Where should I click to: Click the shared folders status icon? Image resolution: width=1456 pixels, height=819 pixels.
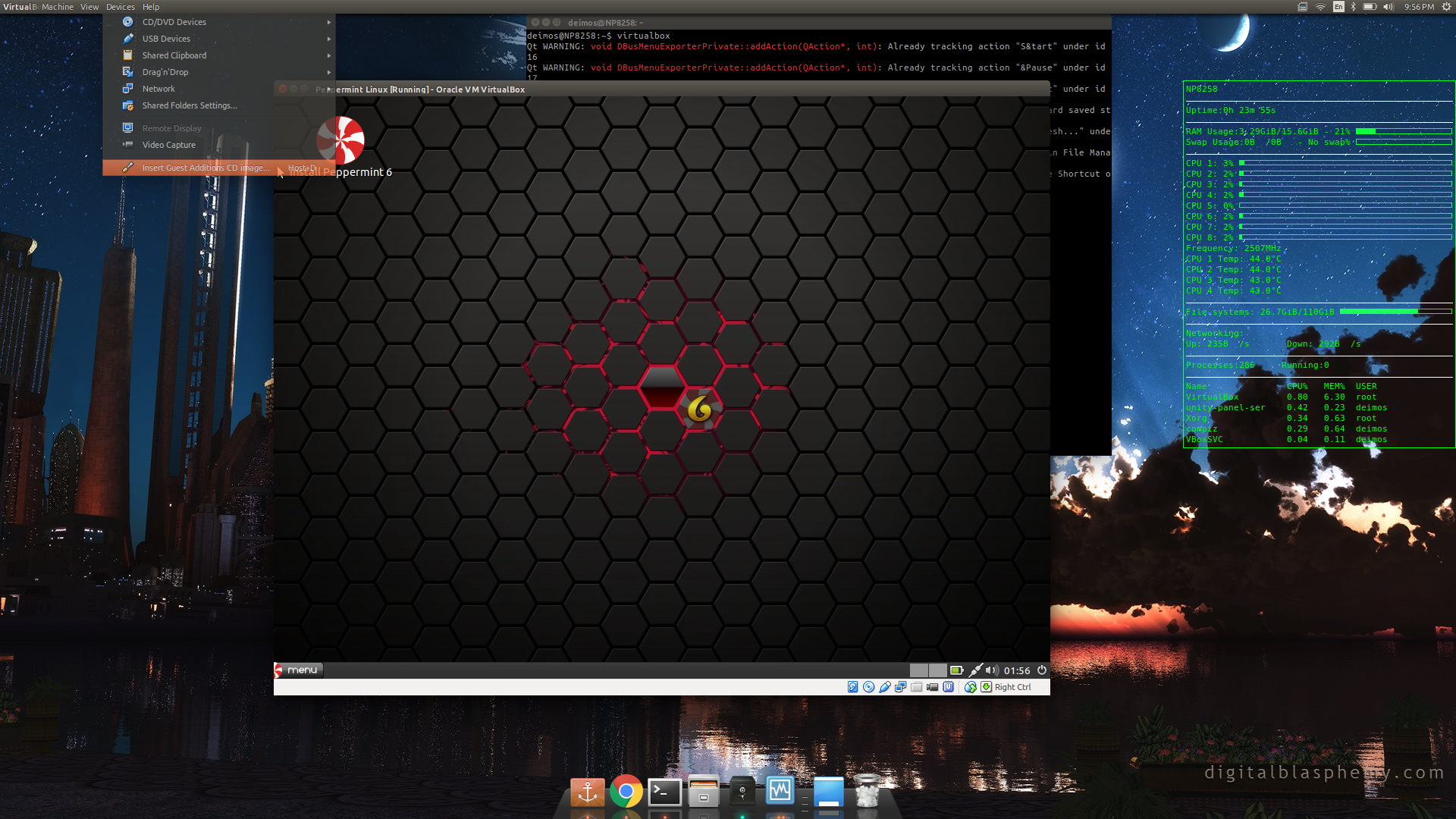click(x=916, y=687)
